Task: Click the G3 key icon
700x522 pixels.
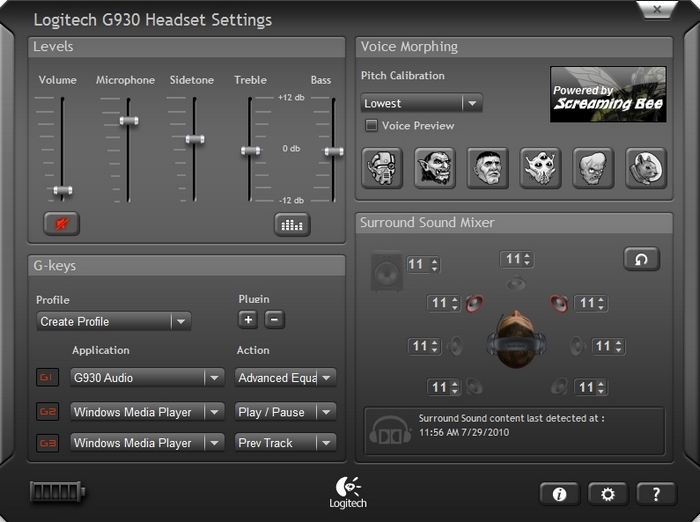Action: [x=47, y=443]
